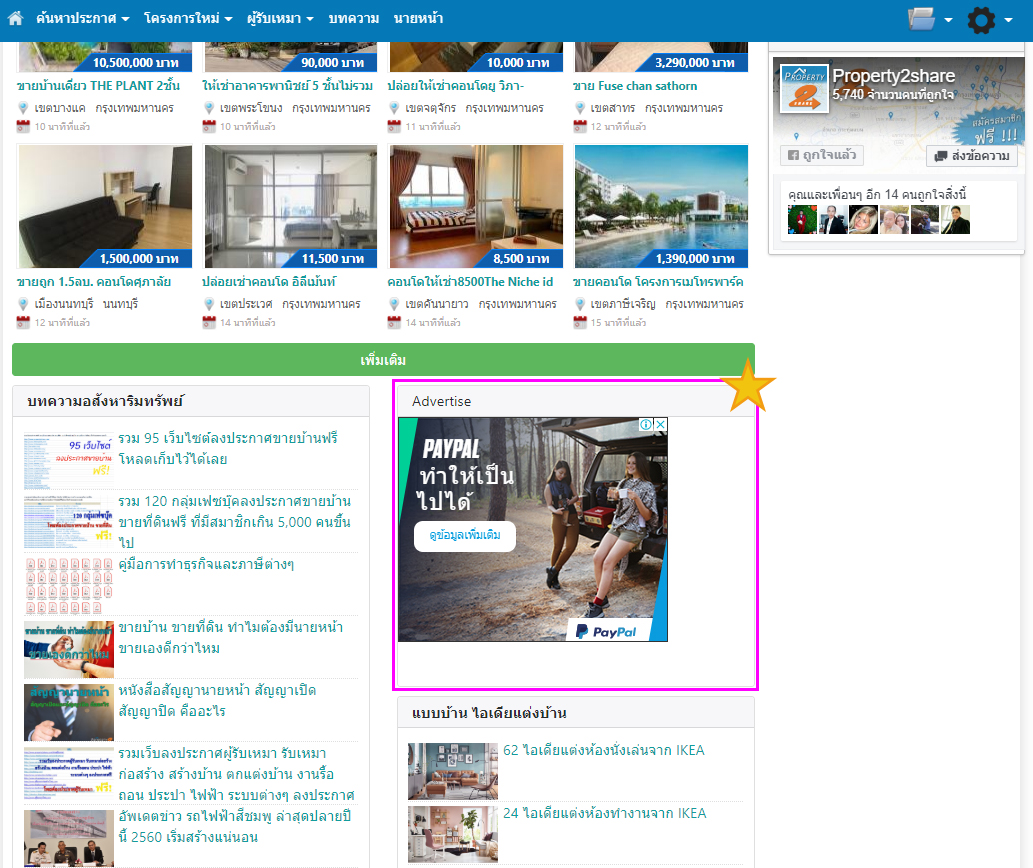1033x868 pixels.
Task: Click the yellow star icon
Action: 747,388
